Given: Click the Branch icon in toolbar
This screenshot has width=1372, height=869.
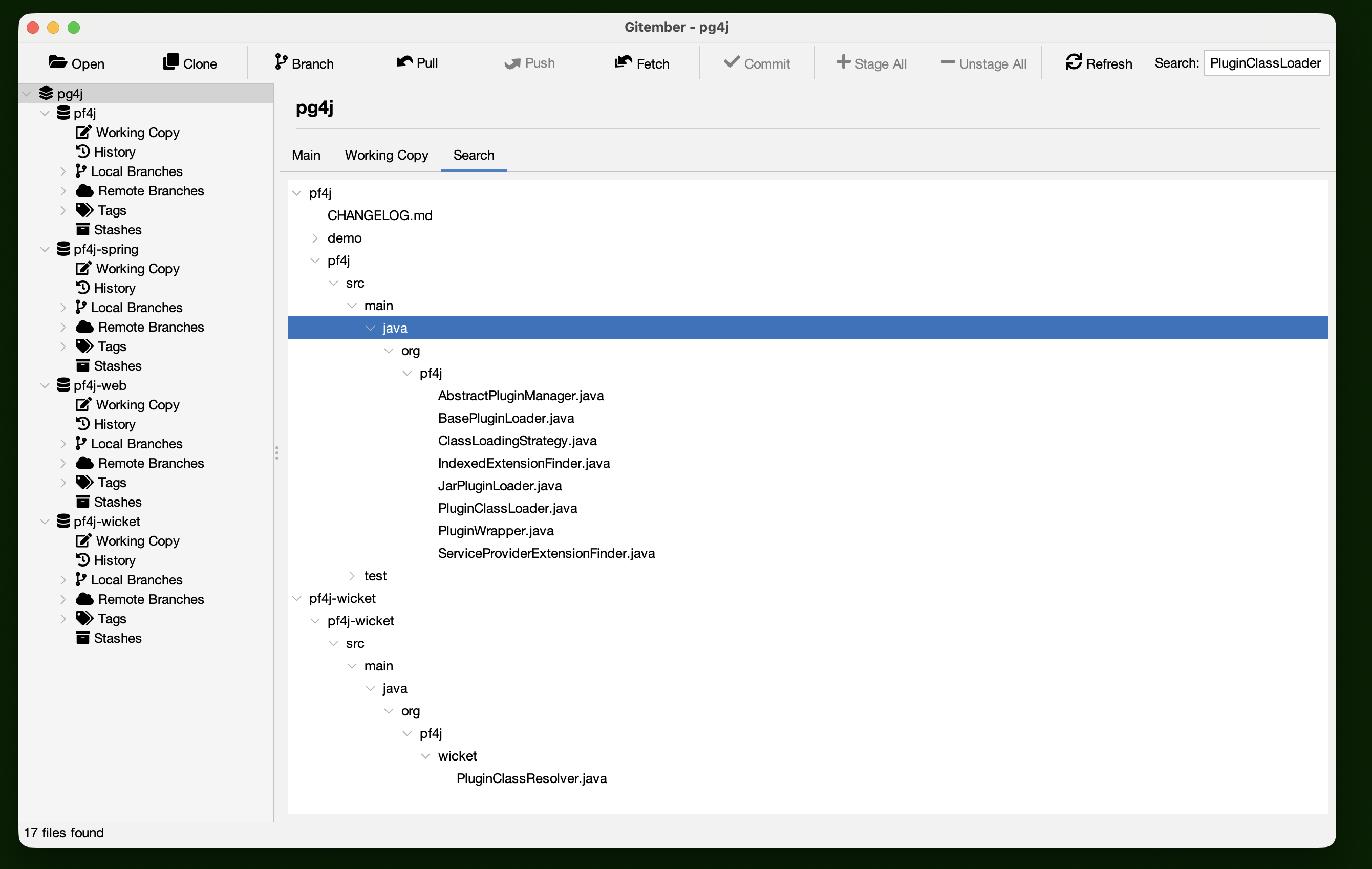Looking at the screenshot, I should (281, 61).
